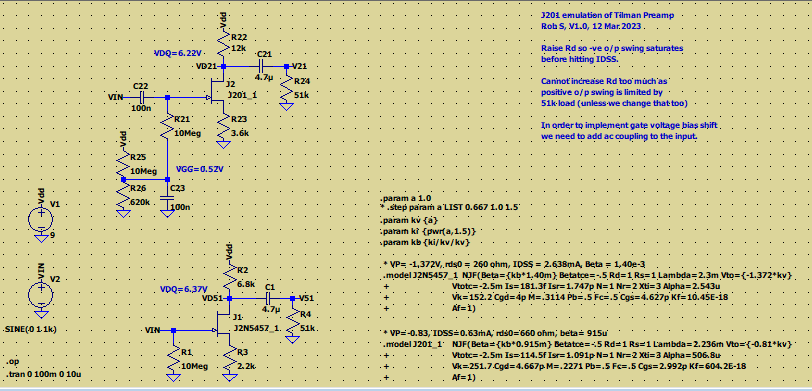Select the '.op' directive

coord(11,362)
